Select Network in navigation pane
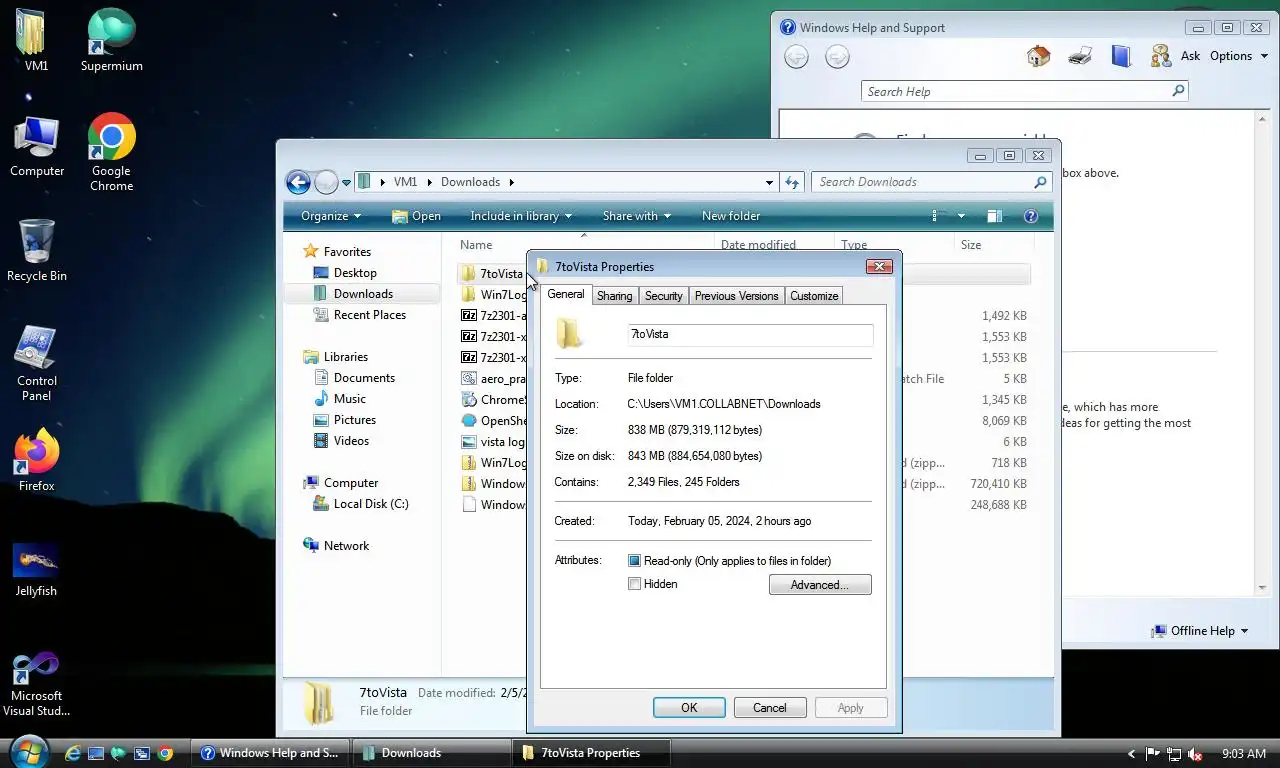This screenshot has height=768, width=1280. pos(346,546)
